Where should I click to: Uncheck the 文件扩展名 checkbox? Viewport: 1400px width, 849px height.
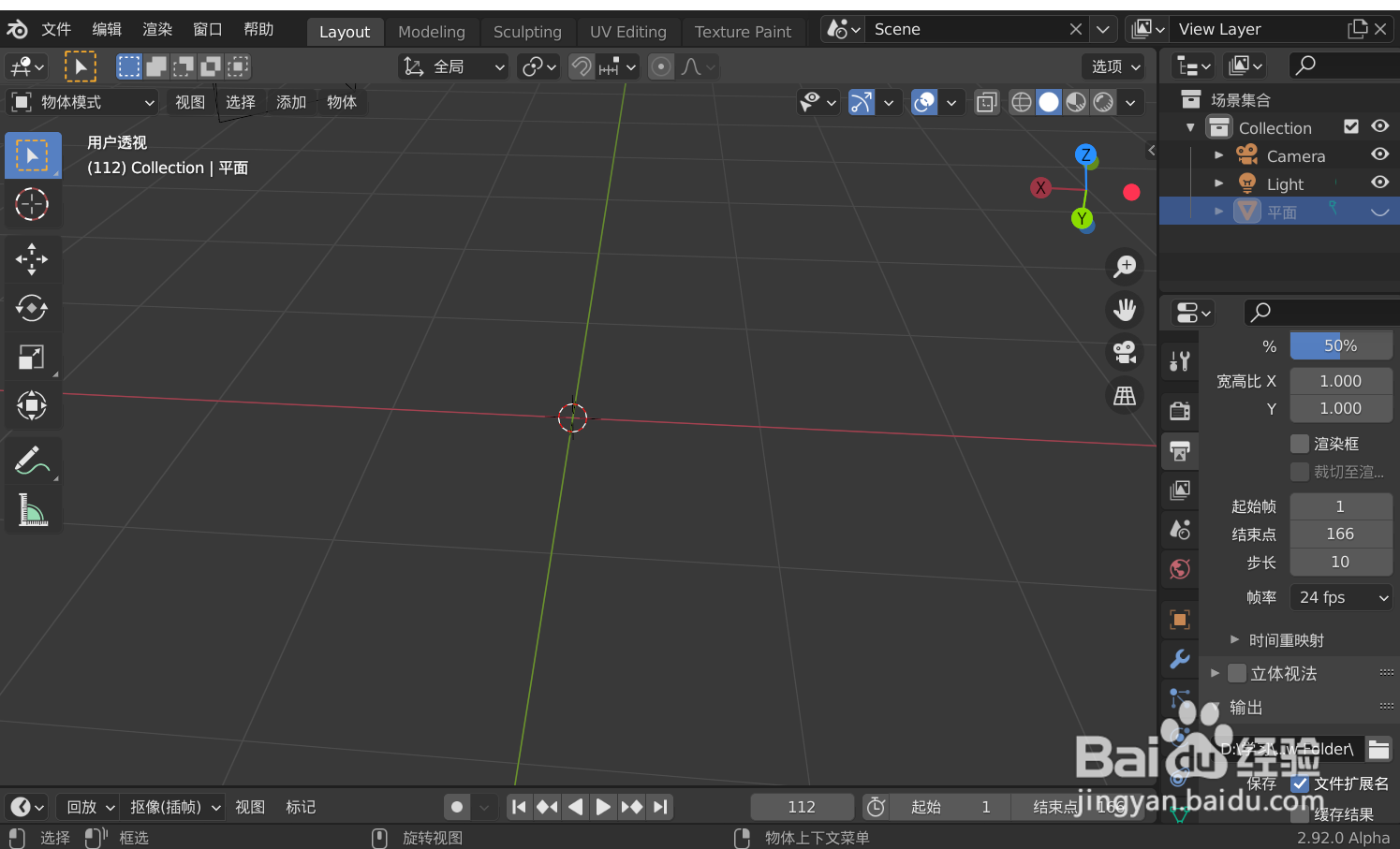[x=1300, y=783]
